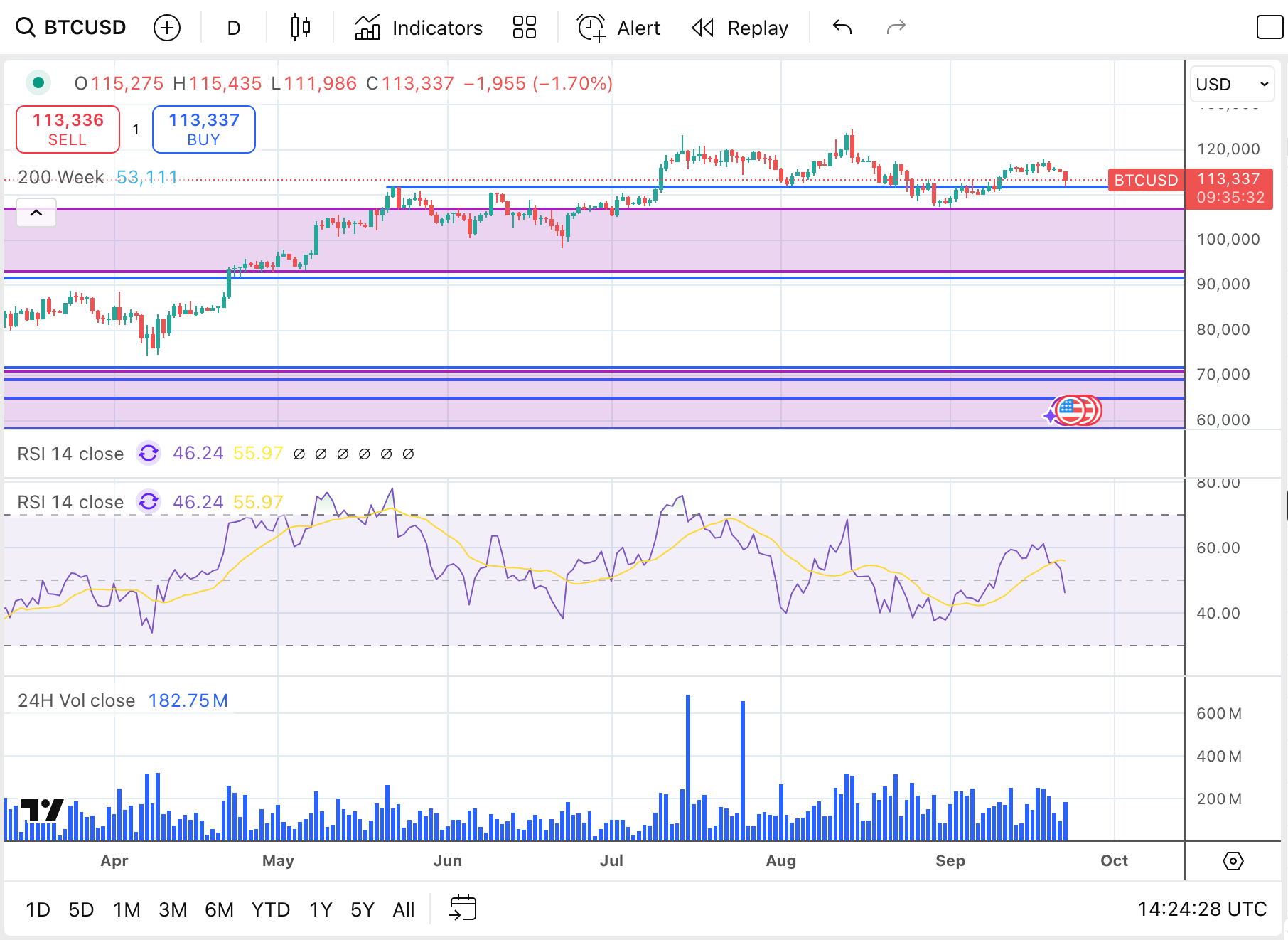Image resolution: width=1288 pixels, height=940 pixels.
Task: Click the open price O115,275
Action: (x=119, y=83)
